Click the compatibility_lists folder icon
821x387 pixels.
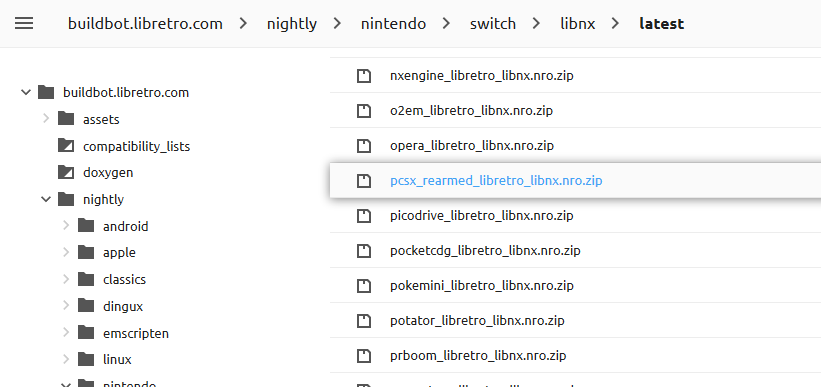tap(66, 146)
